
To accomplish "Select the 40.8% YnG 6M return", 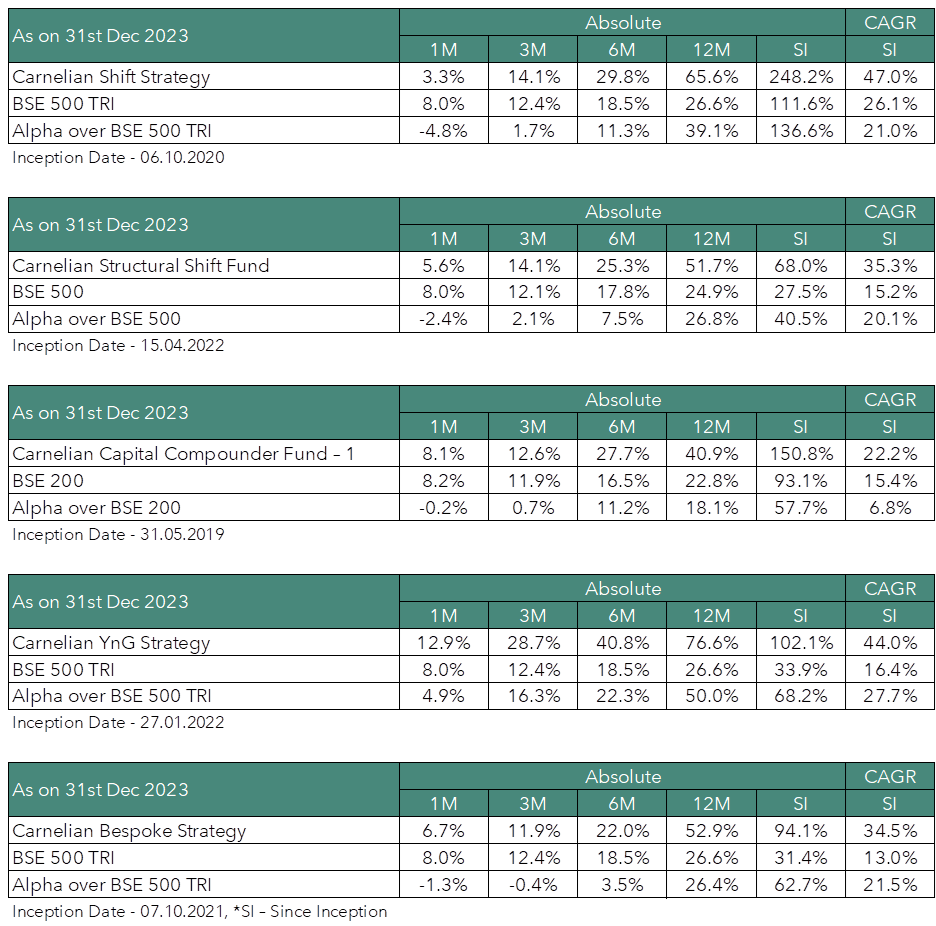I will 622,643.
